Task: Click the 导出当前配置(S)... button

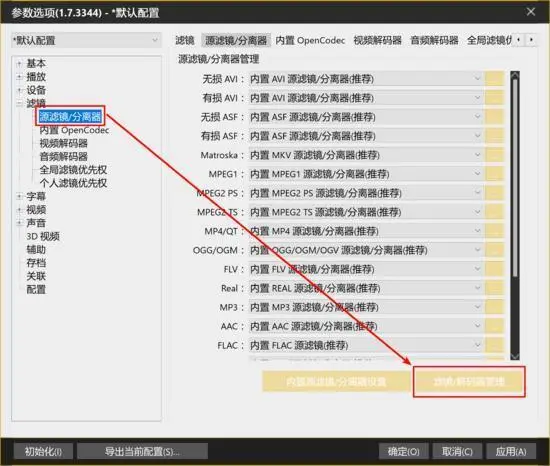Action: pos(142,451)
